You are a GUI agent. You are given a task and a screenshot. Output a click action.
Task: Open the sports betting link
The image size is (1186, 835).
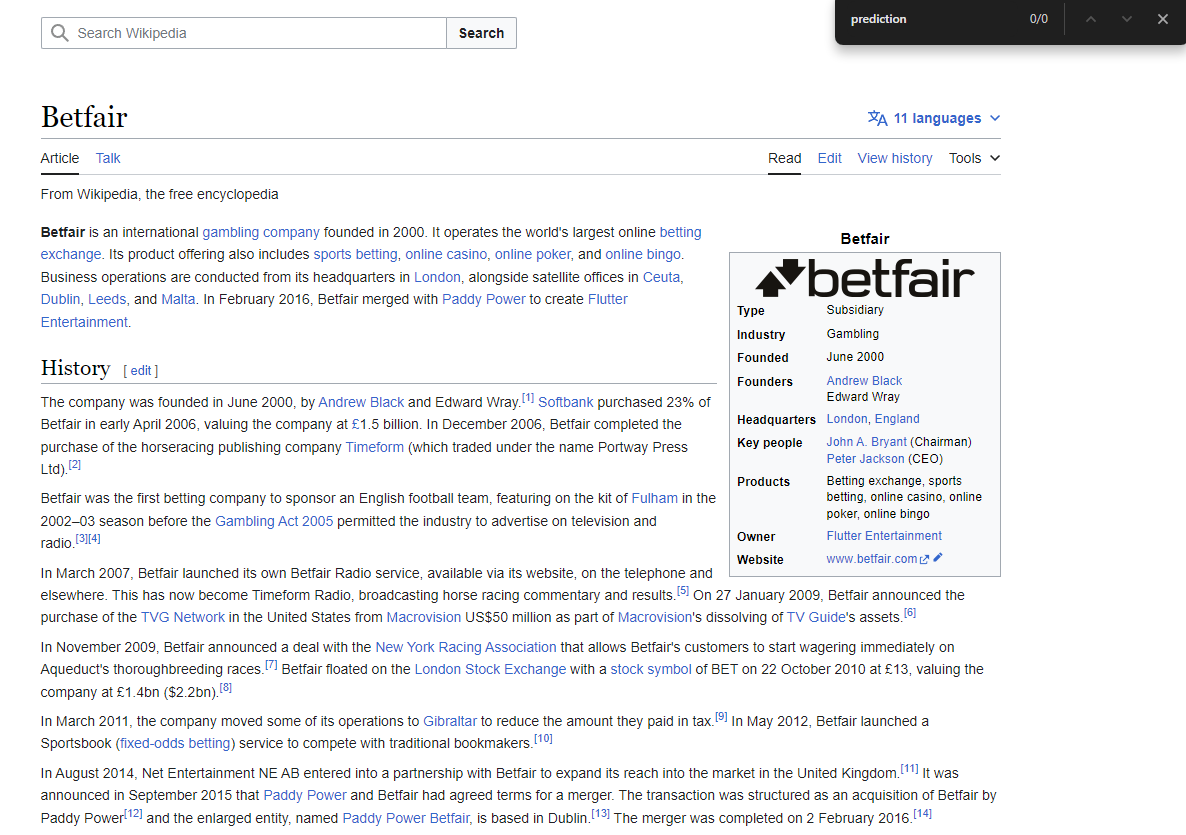click(355, 254)
